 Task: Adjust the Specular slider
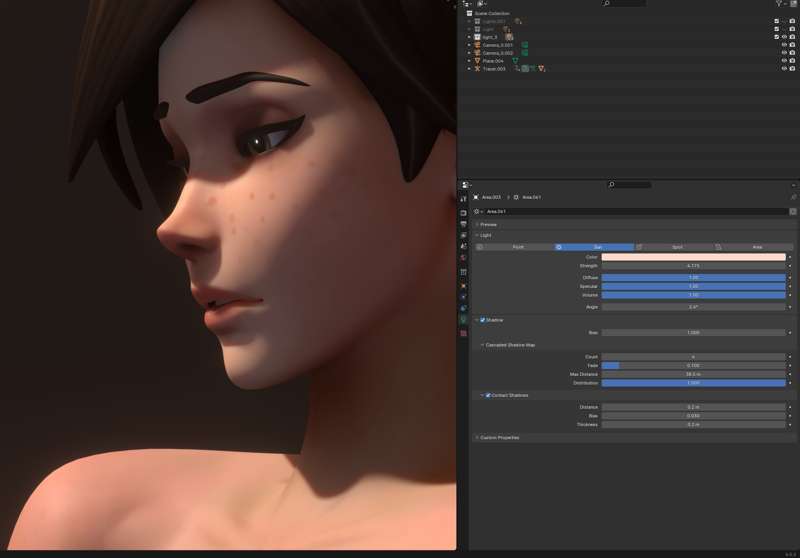coord(693,286)
